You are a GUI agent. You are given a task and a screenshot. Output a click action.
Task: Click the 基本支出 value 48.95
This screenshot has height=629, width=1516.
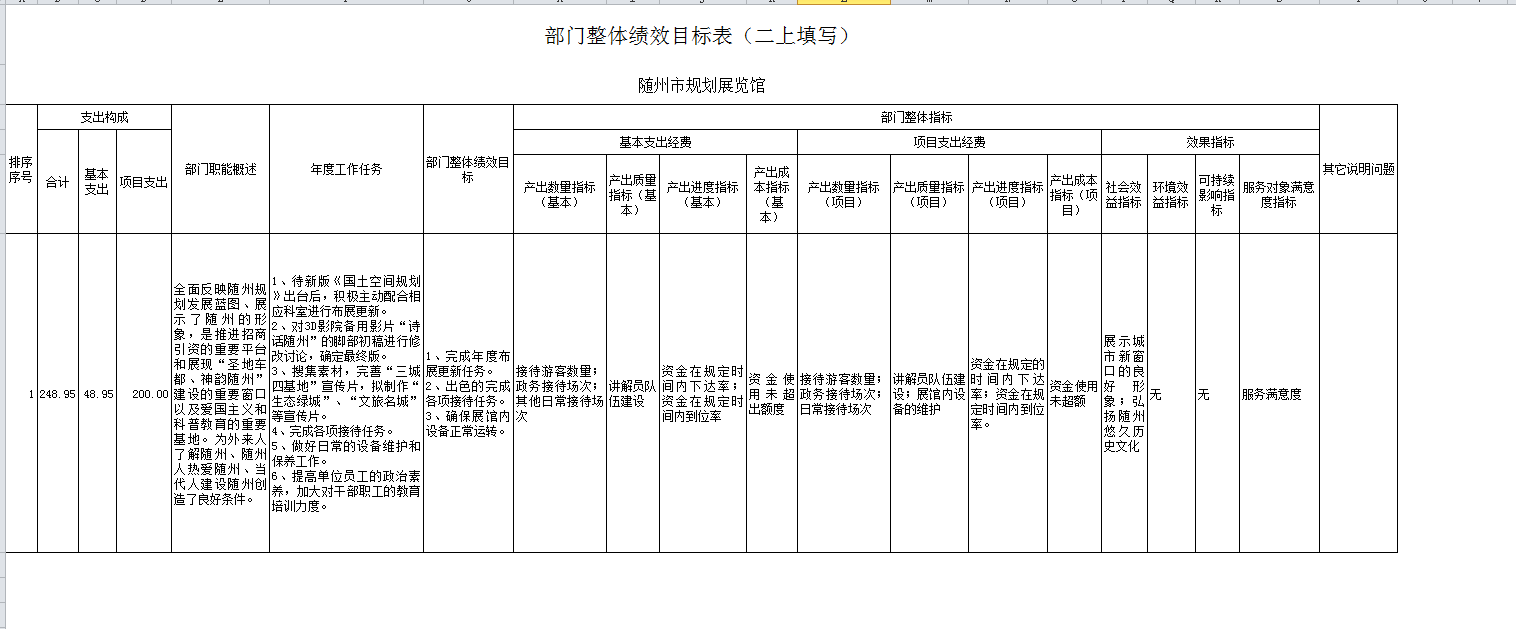point(97,393)
